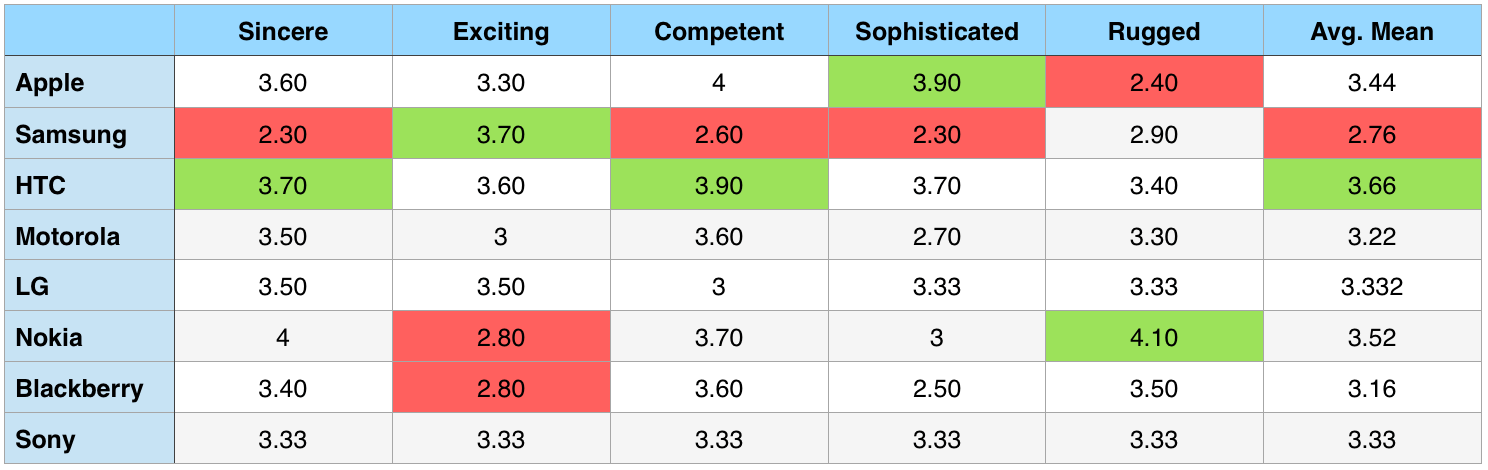Select the Sony row label
Image resolution: width=1488 pixels, height=470 pixels.
click(x=46, y=439)
